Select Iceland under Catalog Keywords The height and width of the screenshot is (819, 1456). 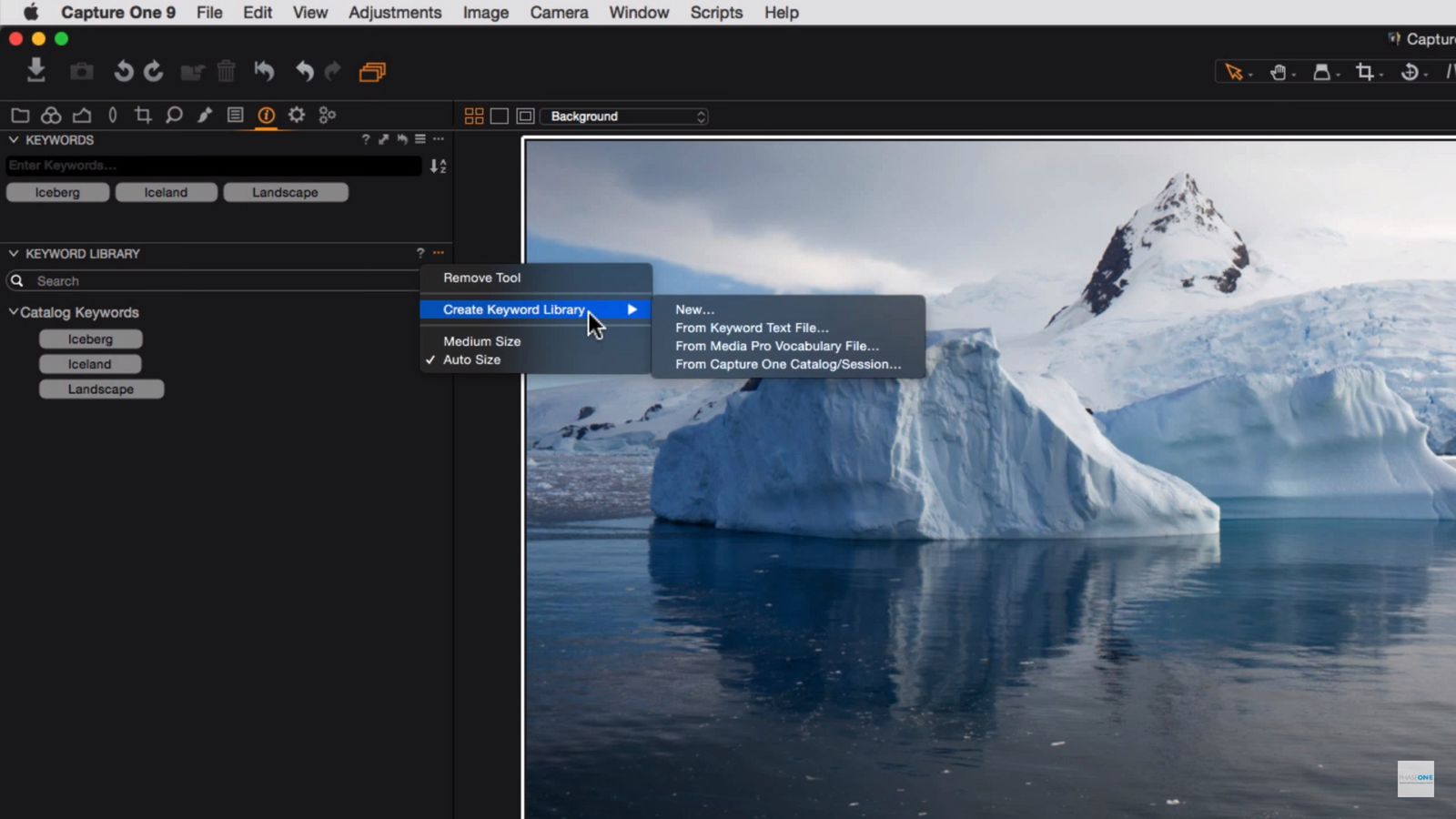pyautogui.click(x=90, y=364)
